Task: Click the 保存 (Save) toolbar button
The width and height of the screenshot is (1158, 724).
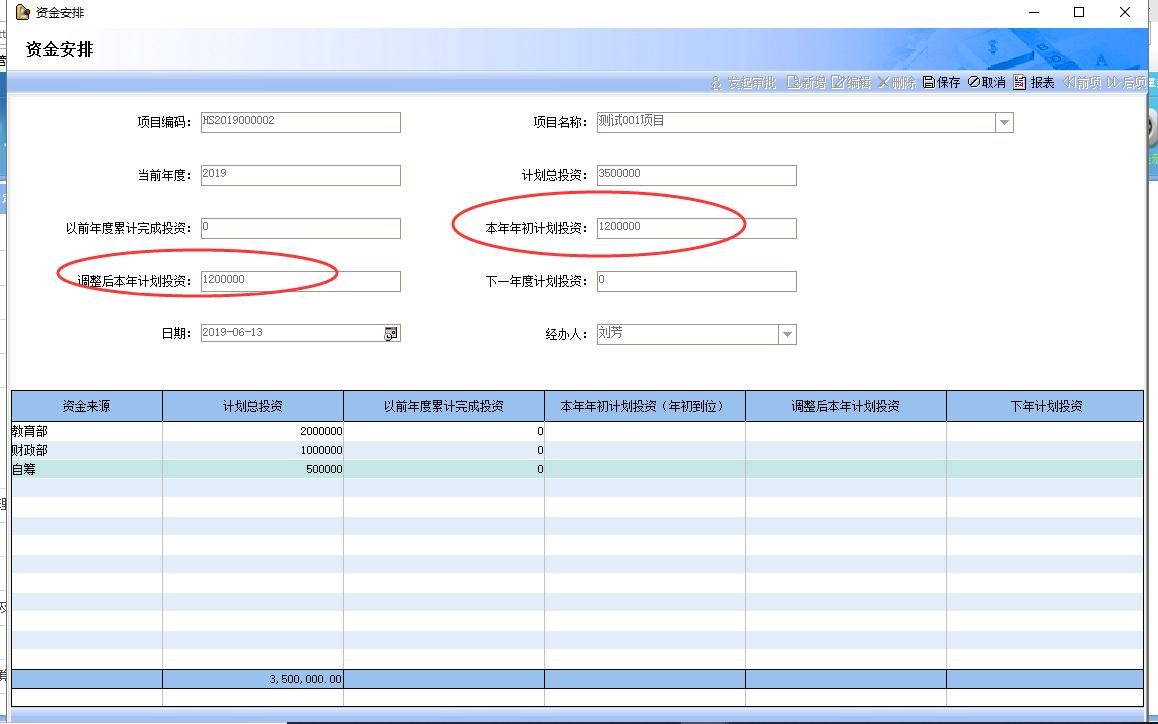Action: (941, 83)
